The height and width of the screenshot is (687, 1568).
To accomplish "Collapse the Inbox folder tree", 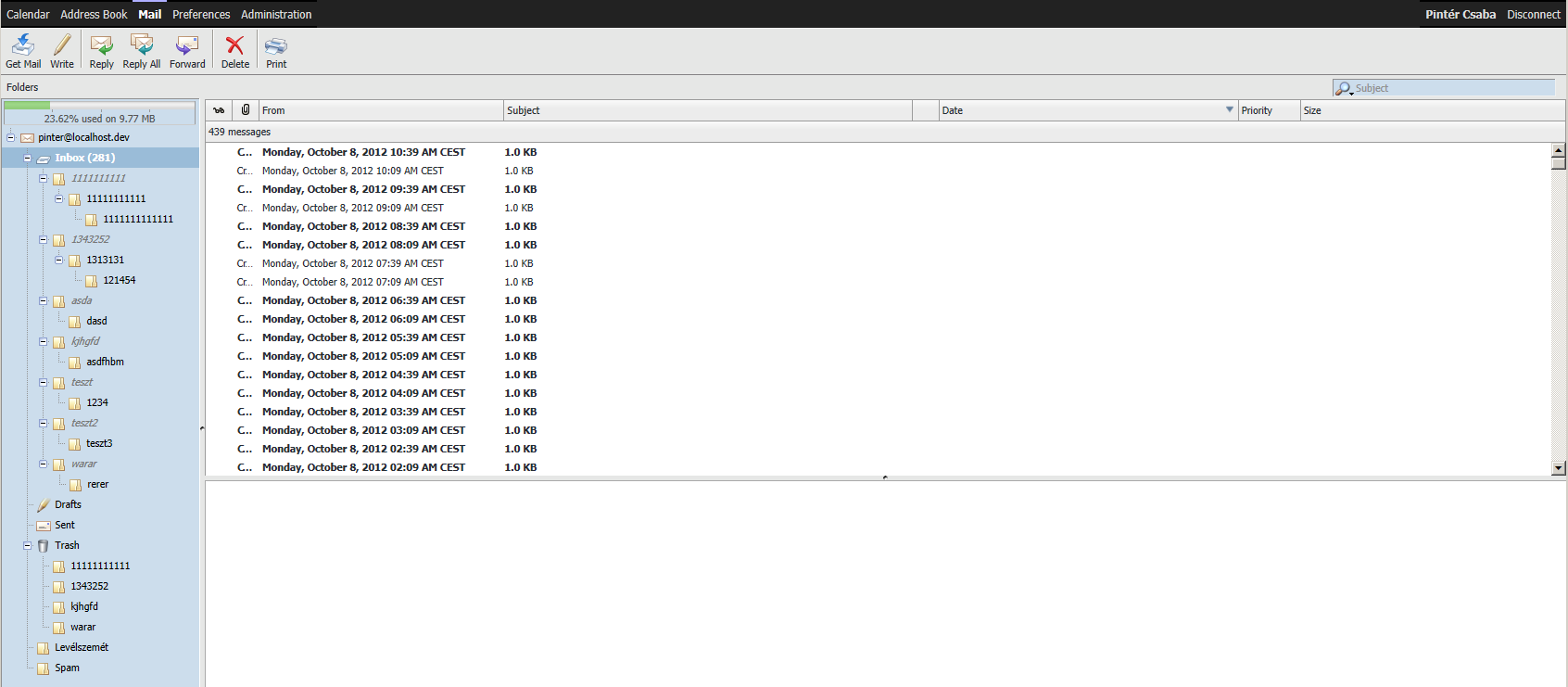I will [x=28, y=158].
